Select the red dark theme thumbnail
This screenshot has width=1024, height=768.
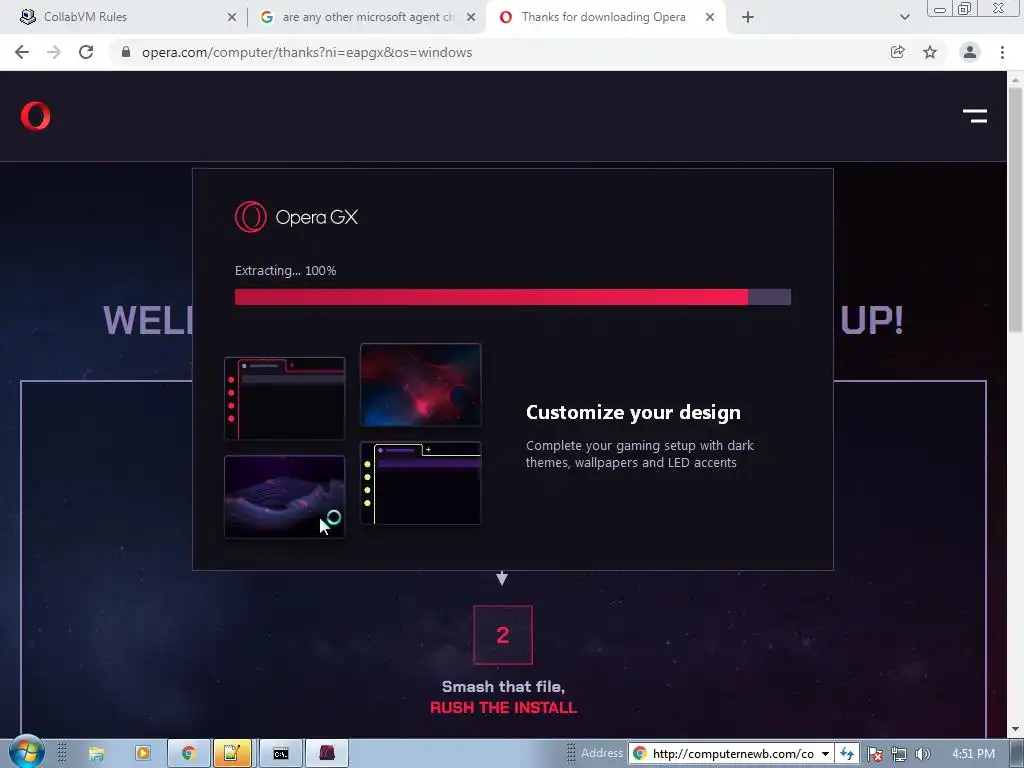tap(285, 398)
